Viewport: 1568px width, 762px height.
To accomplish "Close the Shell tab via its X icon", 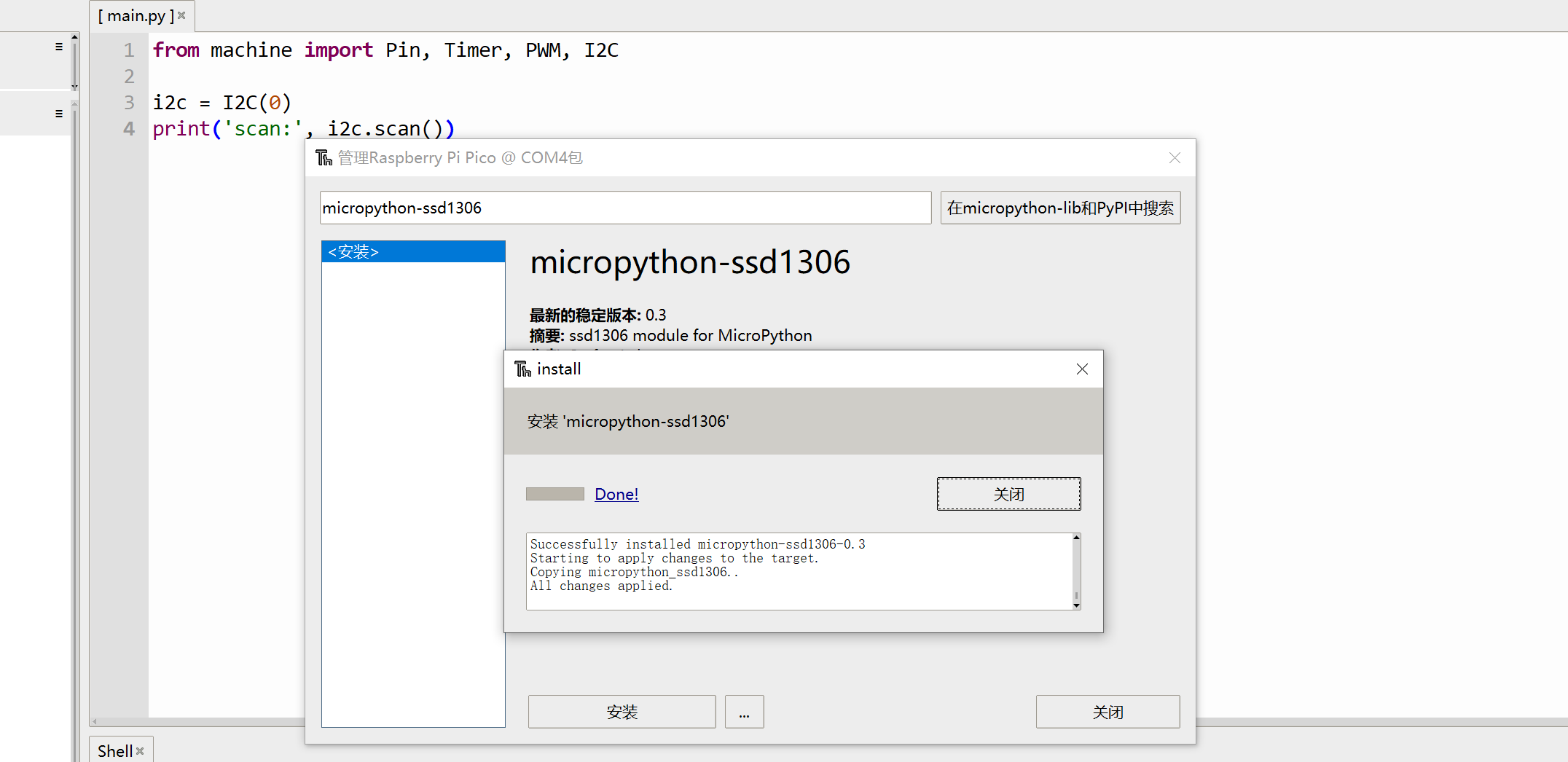I will point(140,750).
